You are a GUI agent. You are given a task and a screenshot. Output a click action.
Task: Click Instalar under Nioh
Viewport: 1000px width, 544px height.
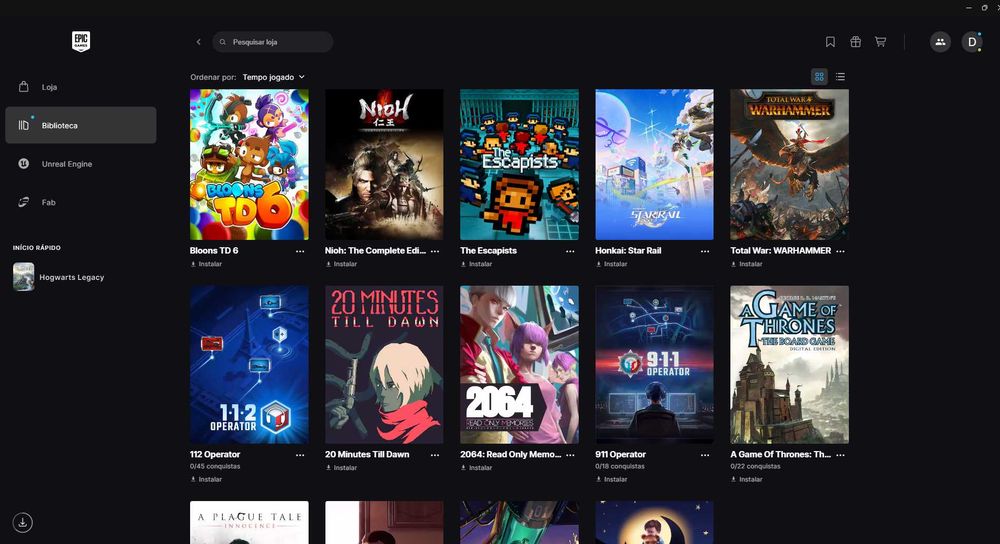pos(341,264)
